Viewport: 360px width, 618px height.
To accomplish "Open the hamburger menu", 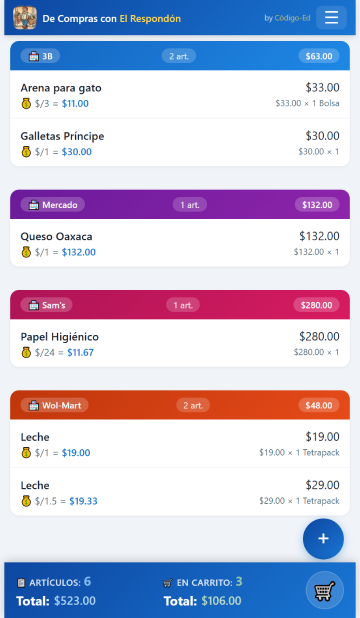I will [x=331, y=18].
